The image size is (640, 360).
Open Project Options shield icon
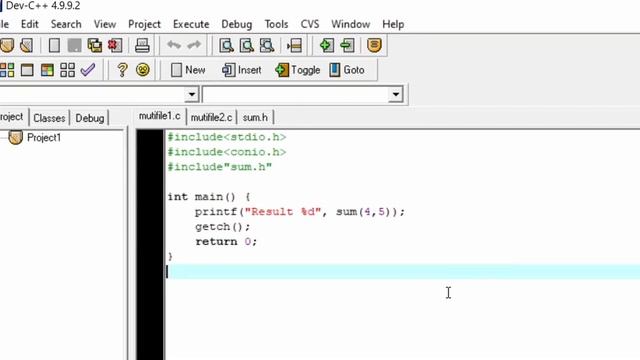click(x=374, y=45)
